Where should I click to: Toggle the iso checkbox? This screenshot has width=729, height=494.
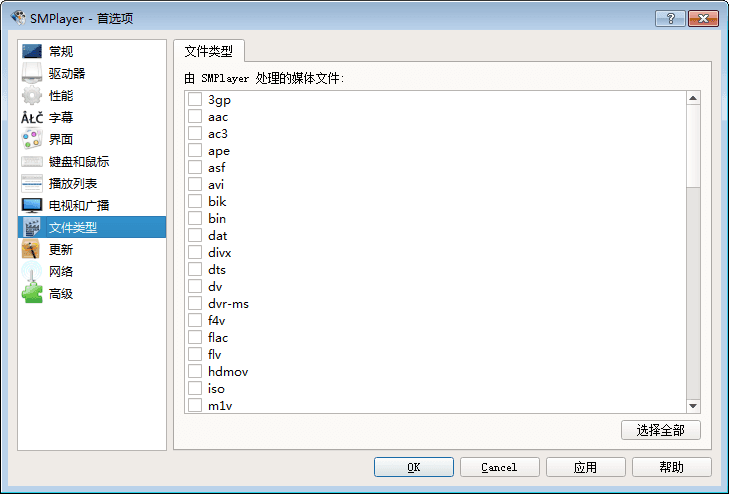point(195,388)
